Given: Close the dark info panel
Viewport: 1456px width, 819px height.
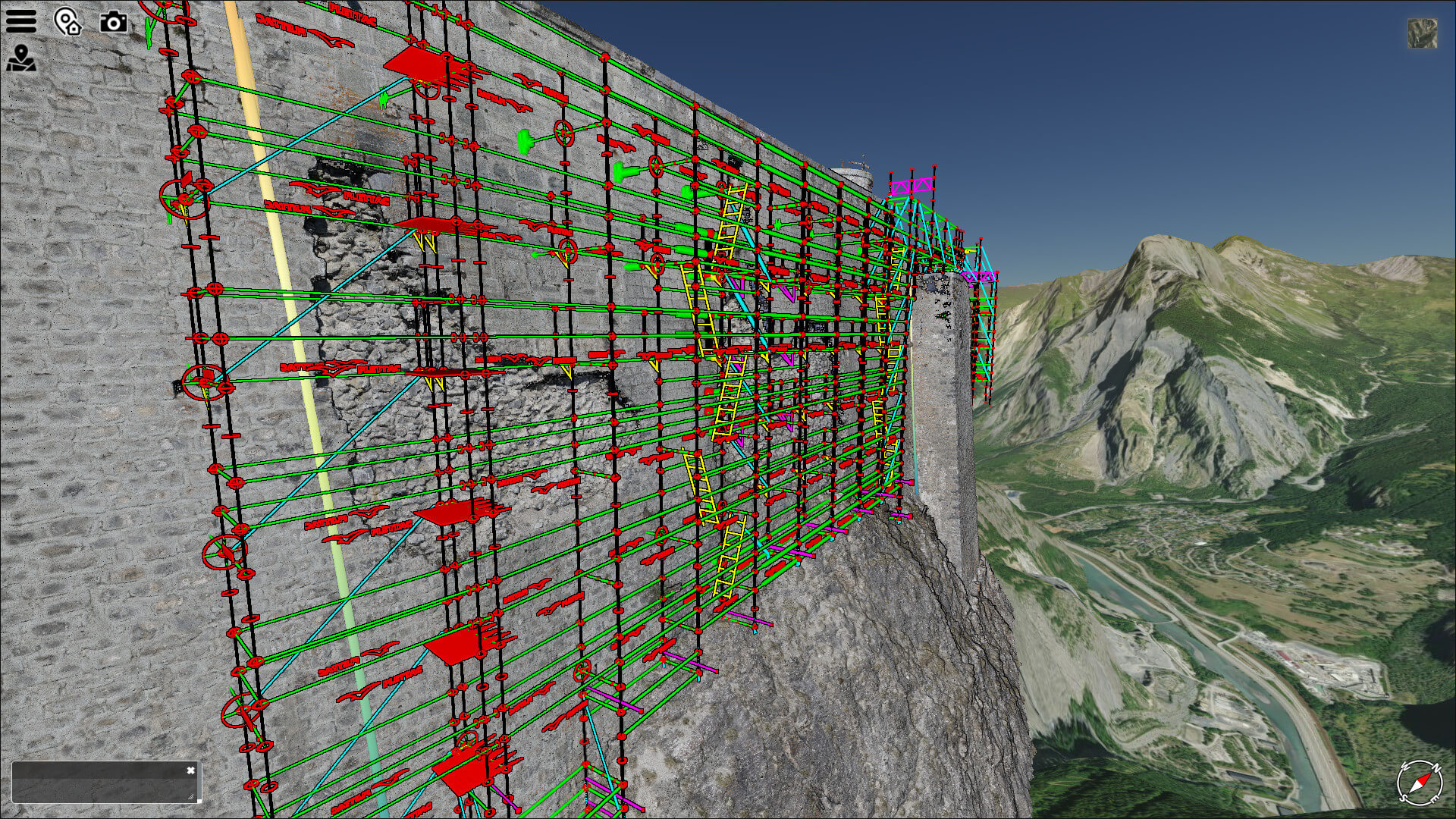Looking at the screenshot, I should (x=190, y=770).
